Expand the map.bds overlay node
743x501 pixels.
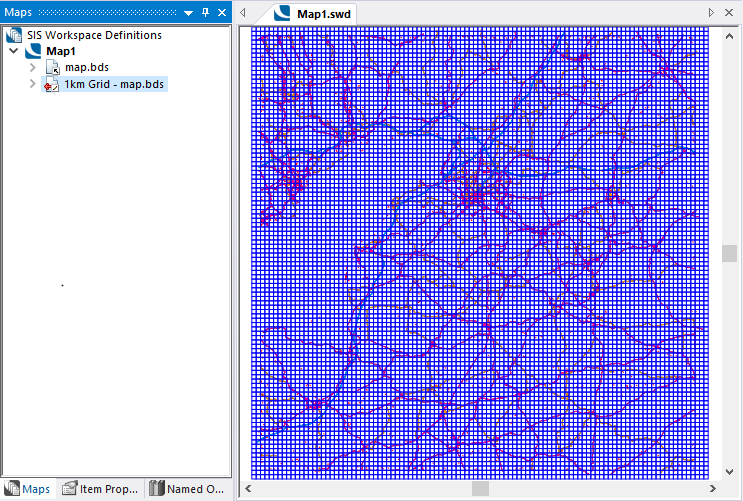point(32,68)
